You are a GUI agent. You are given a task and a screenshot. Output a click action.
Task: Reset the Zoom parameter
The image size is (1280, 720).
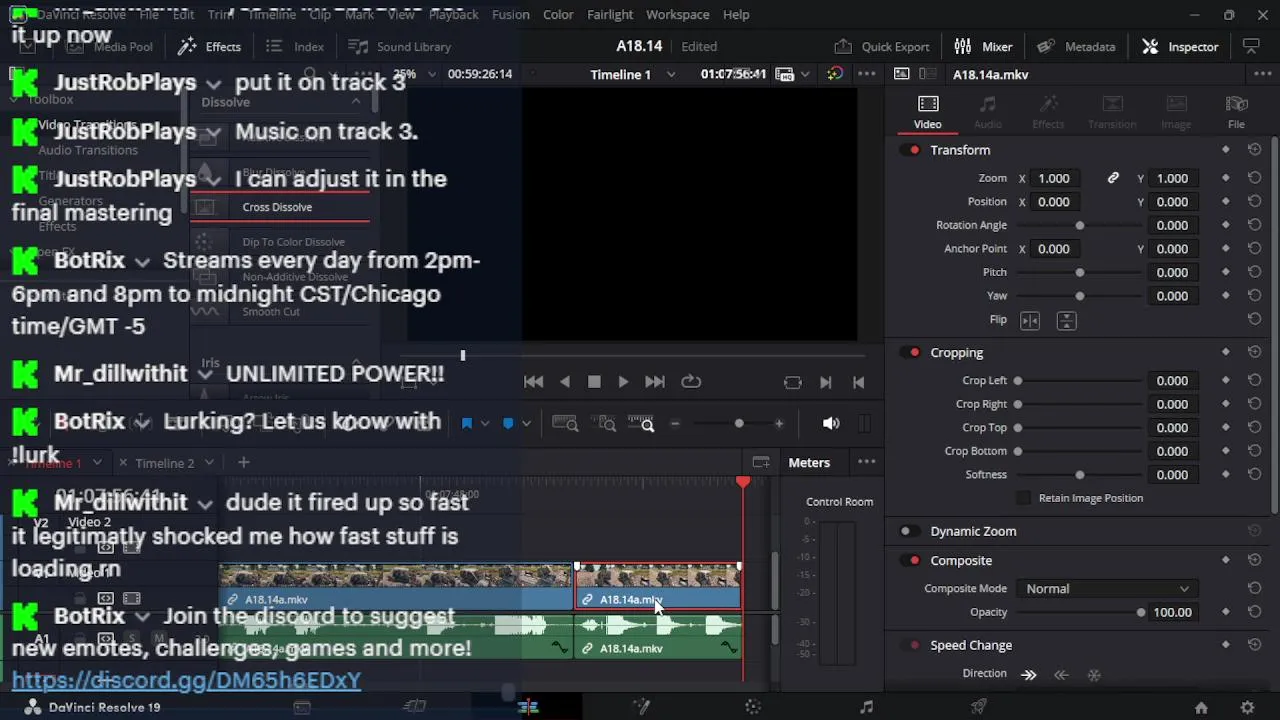(1254, 178)
